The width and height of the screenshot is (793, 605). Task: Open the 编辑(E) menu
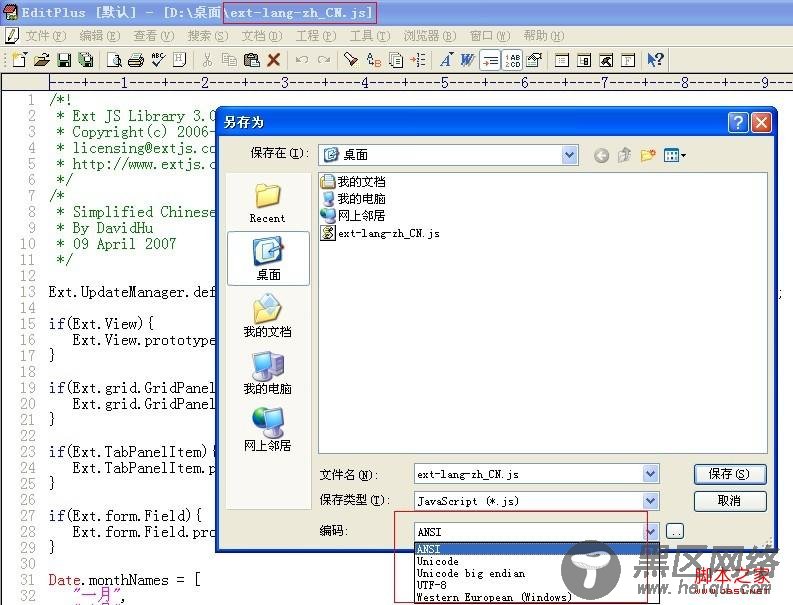coord(100,35)
